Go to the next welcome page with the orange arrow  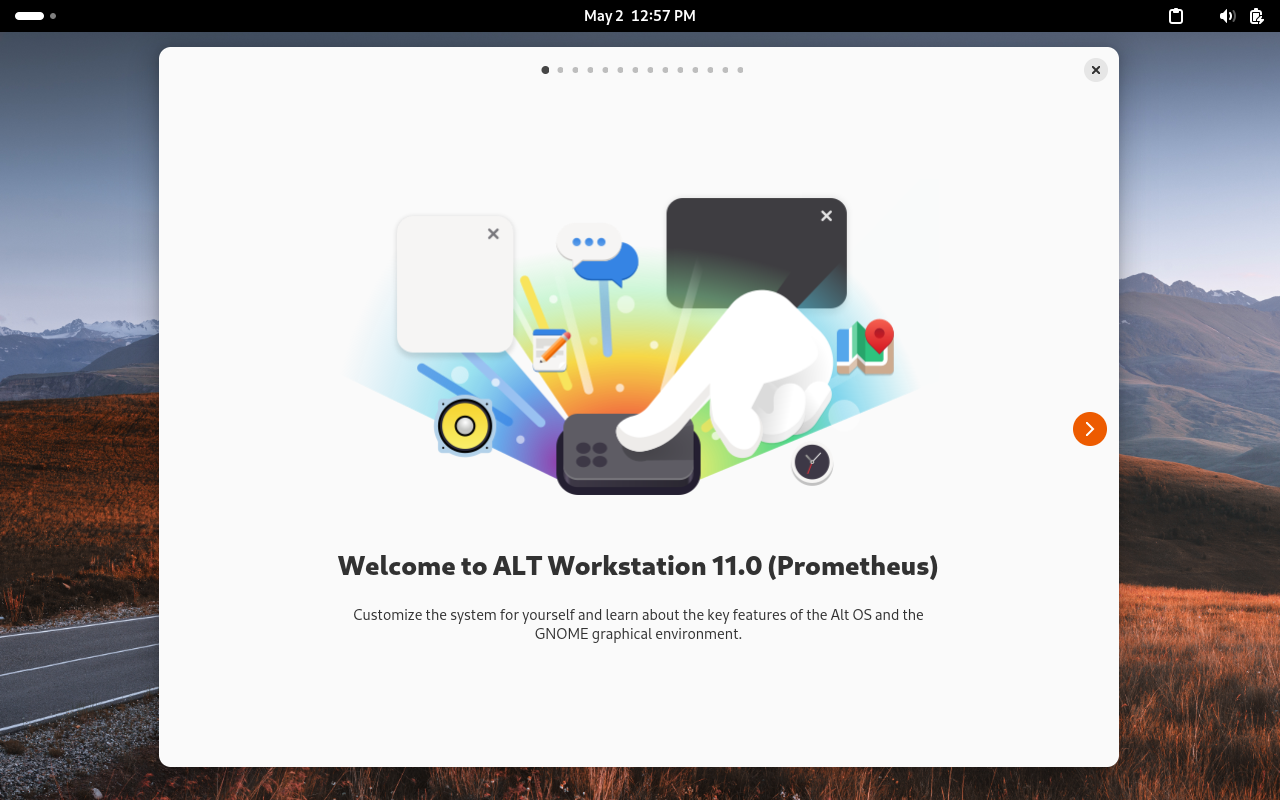pos(1090,429)
